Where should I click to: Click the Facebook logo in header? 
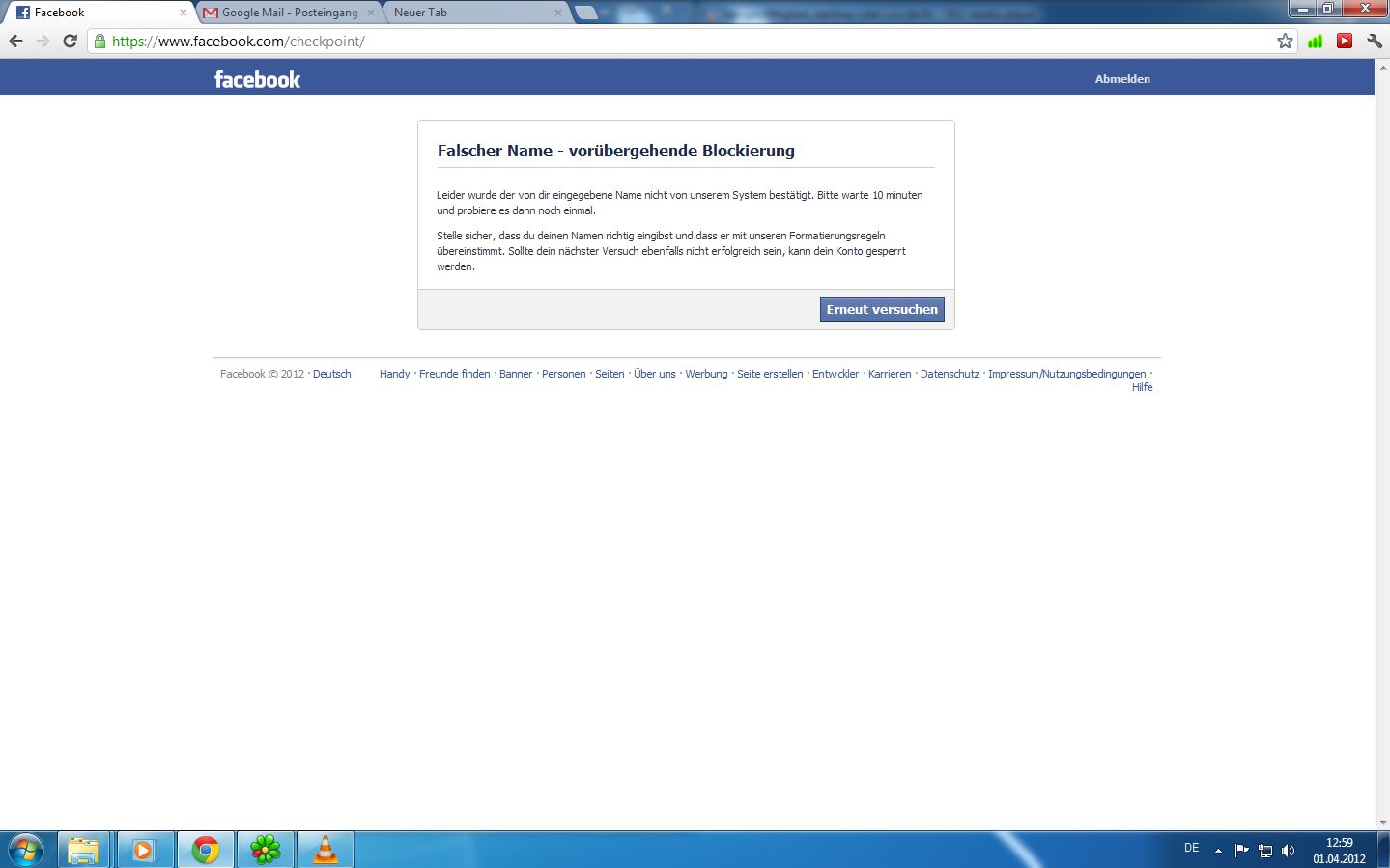(258, 79)
